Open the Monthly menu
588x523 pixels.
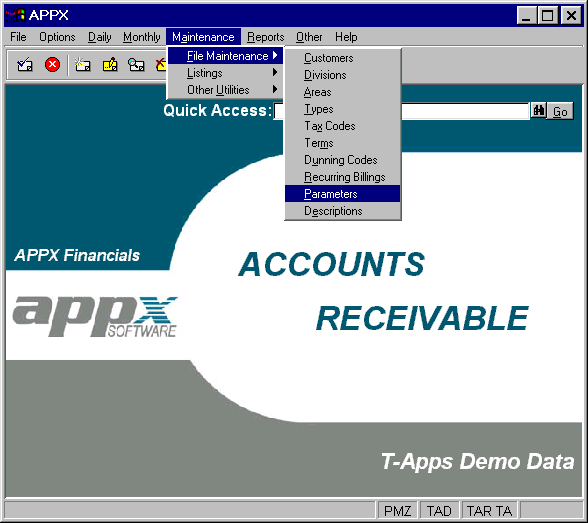click(141, 37)
